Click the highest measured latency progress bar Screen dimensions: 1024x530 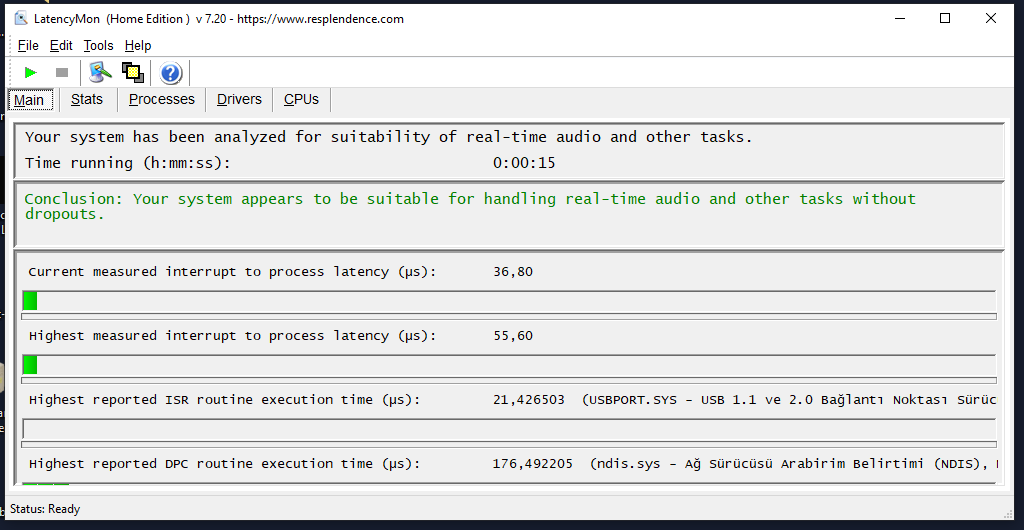click(x=509, y=365)
